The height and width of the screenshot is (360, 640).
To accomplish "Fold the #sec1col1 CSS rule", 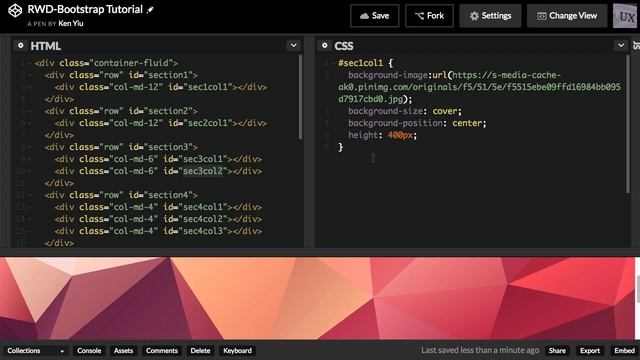I will [x=333, y=63].
